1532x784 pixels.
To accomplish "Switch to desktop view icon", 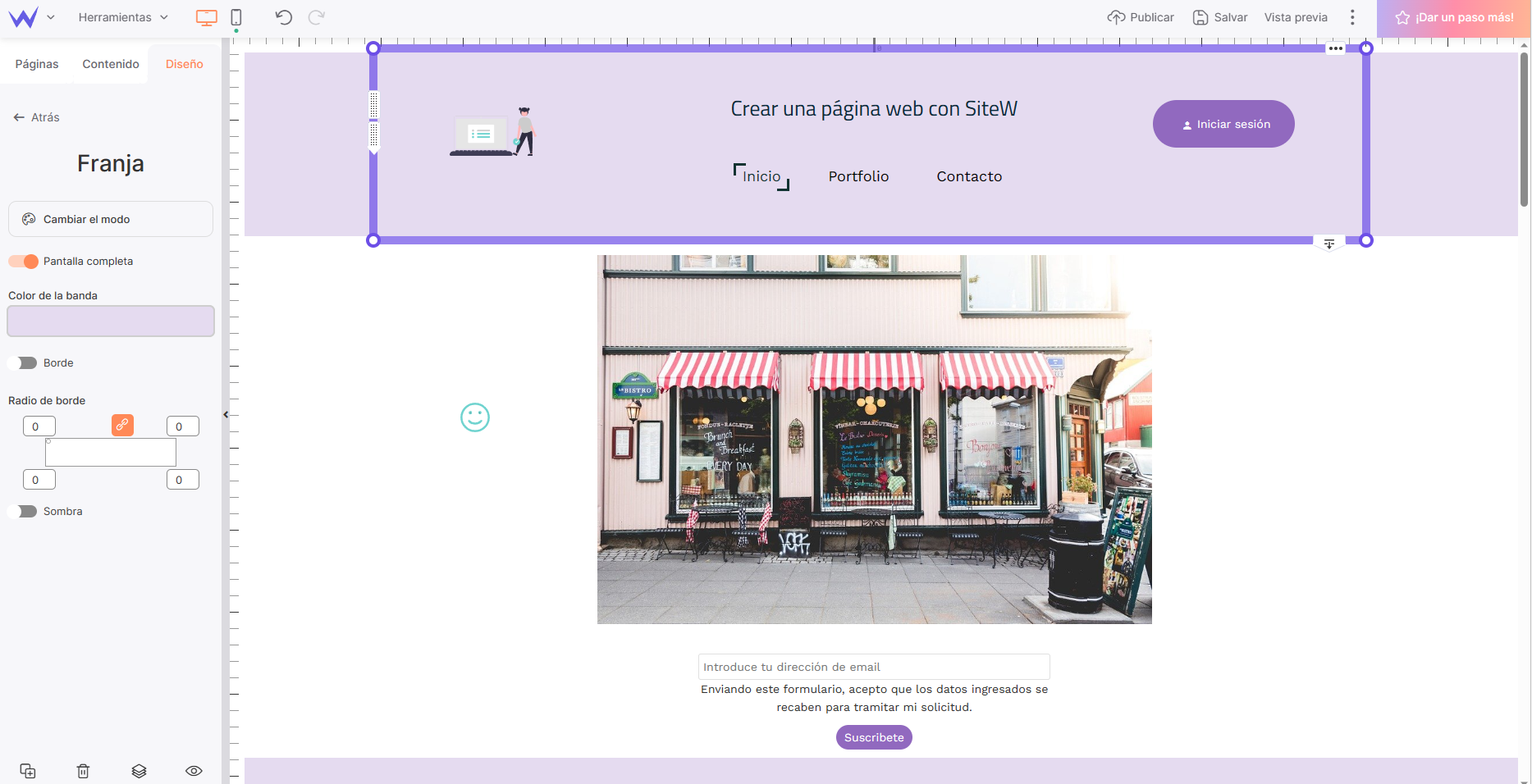I will click(x=207, y=17).
